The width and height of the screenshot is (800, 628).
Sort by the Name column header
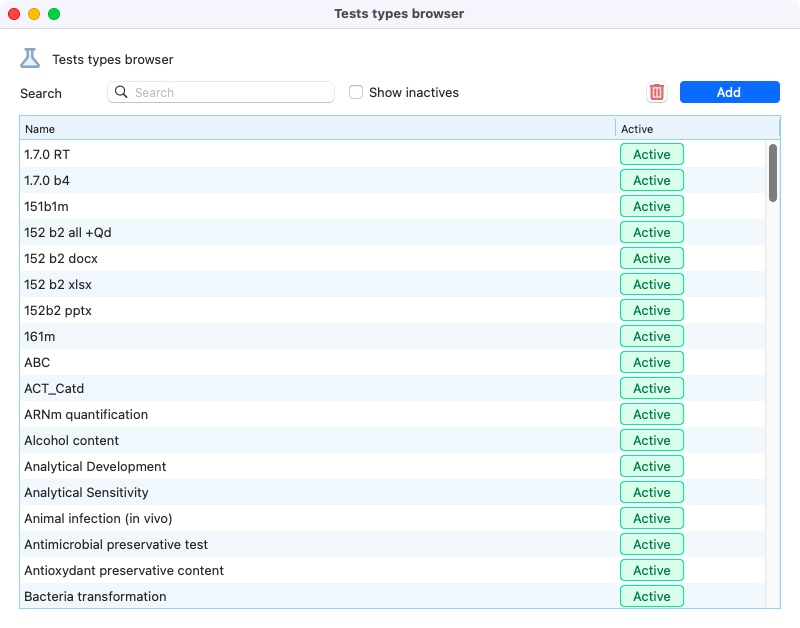click(x=317, y=129)
